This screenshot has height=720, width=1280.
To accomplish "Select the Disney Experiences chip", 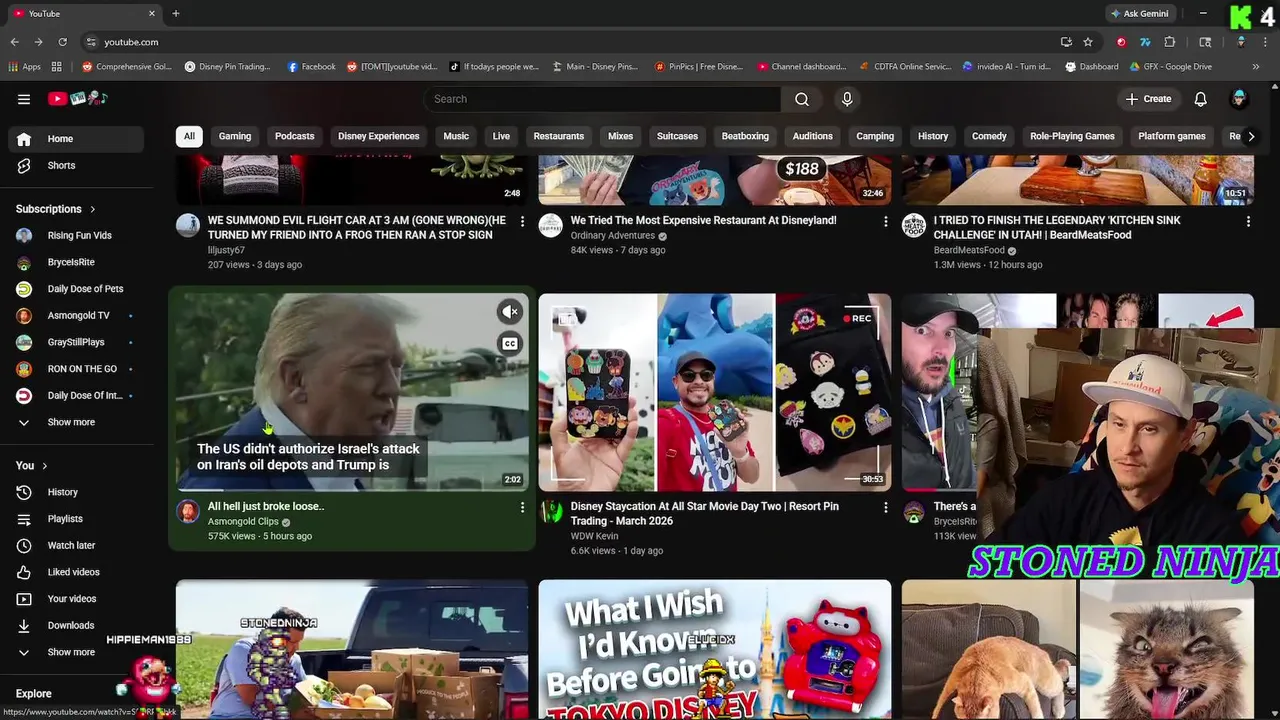I will (x=378, y=136).
